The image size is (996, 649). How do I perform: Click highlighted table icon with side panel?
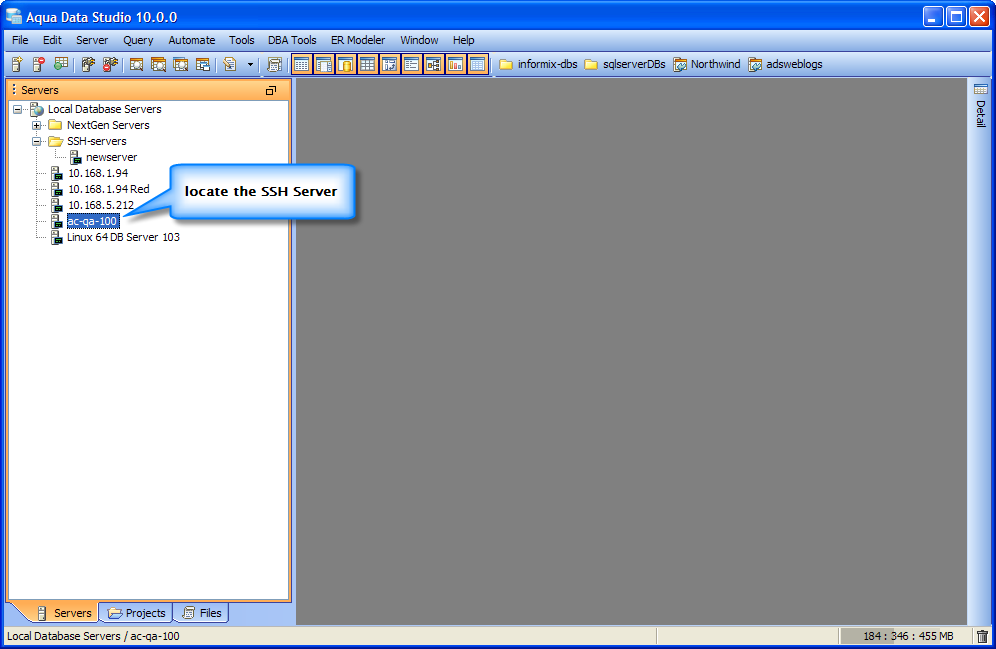click(x=324, y=64)
